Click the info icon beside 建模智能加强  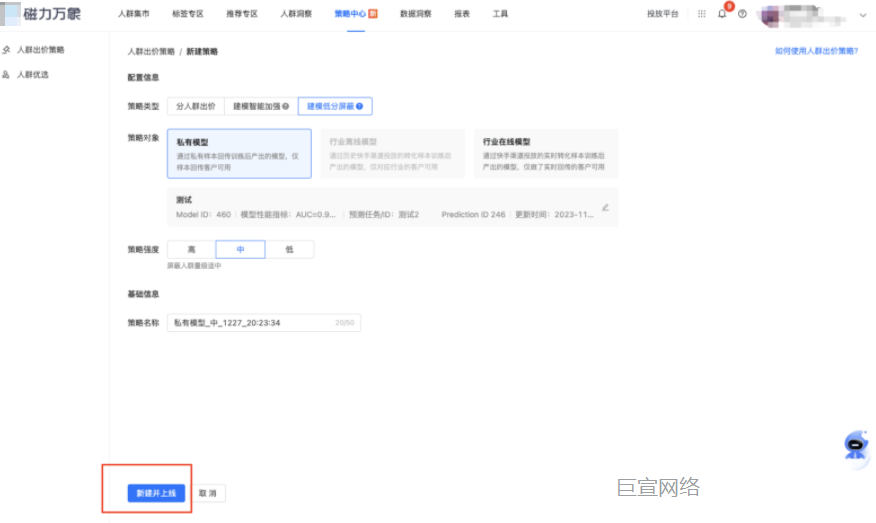285,106
